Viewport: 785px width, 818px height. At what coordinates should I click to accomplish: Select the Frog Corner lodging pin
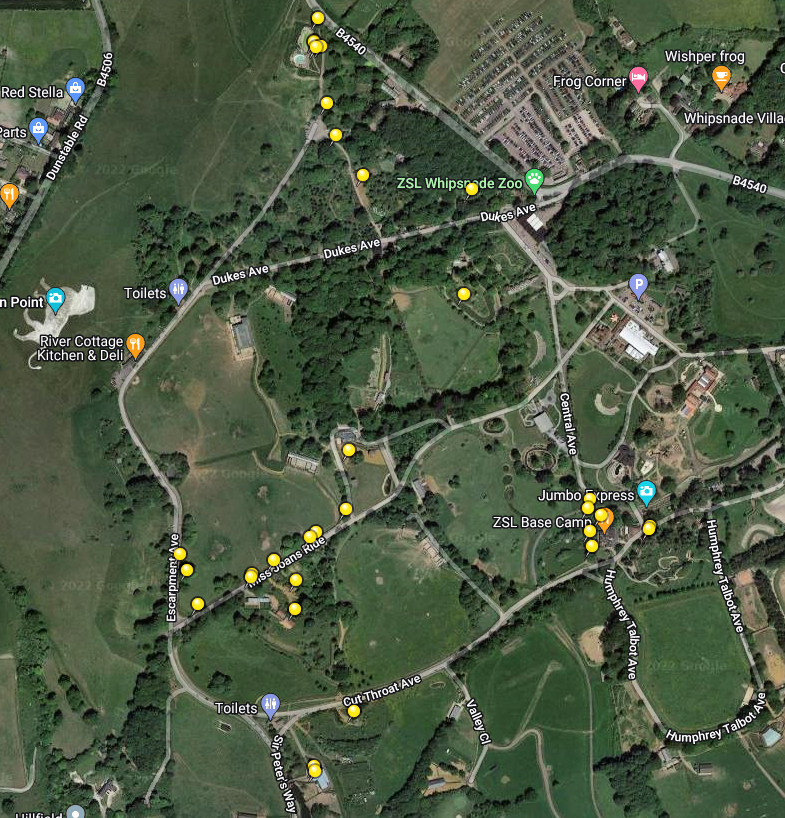click(638, 79)
